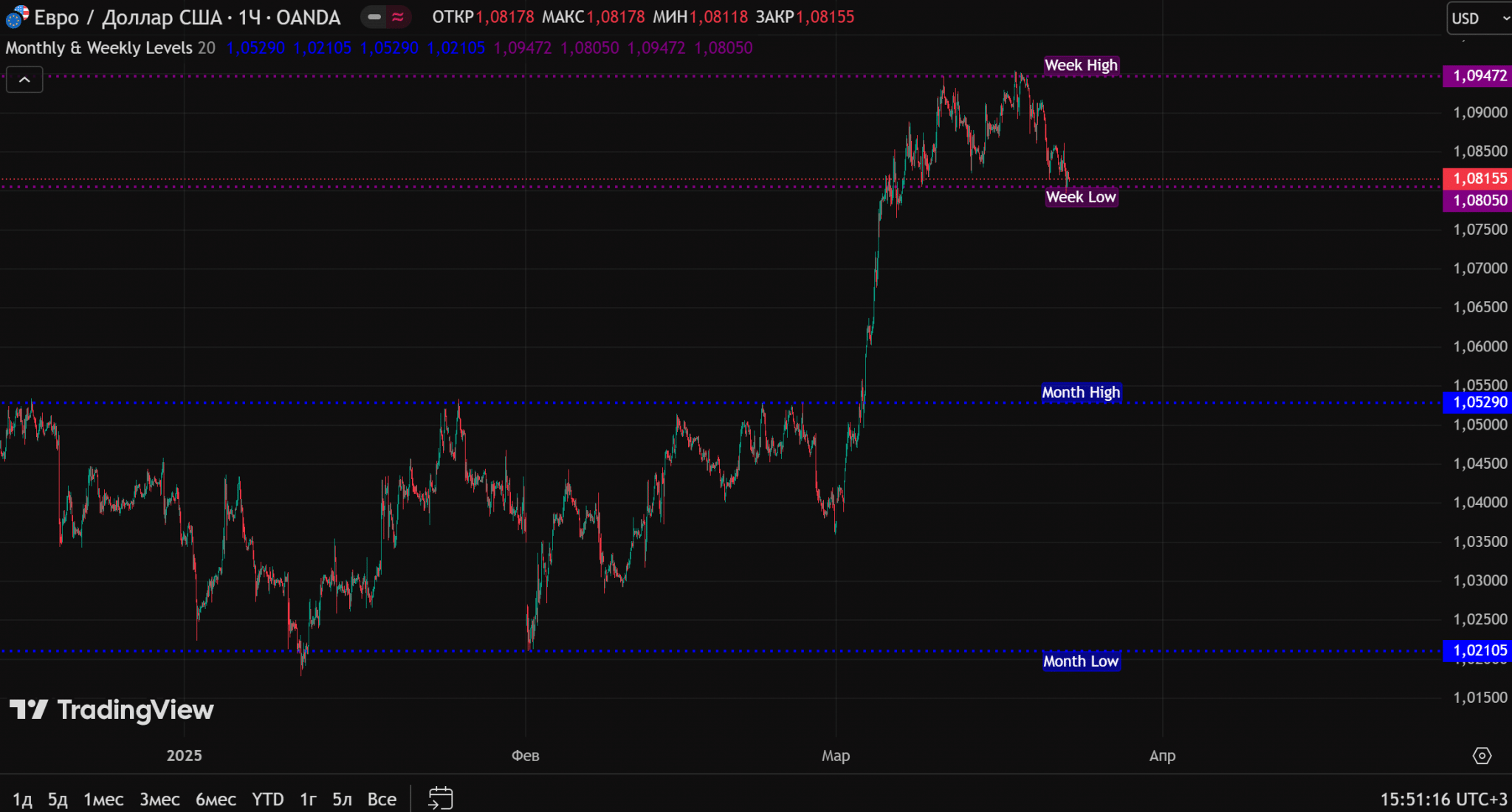Click the gray dash market status indicator
The width and height of the screenshot is (1512, 812).
374,17
